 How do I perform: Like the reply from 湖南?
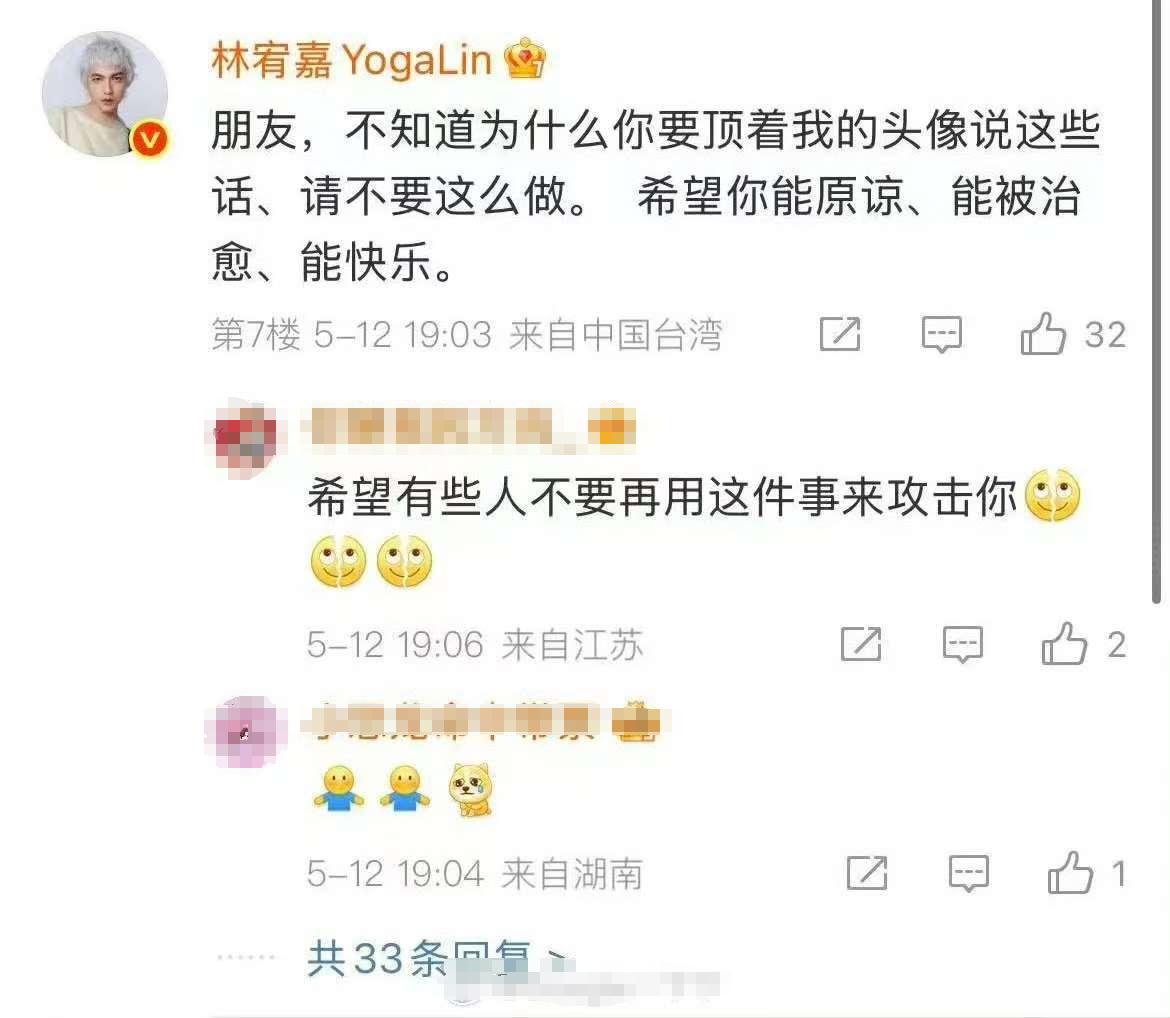pyautogui.click(x=1070, y=872)
